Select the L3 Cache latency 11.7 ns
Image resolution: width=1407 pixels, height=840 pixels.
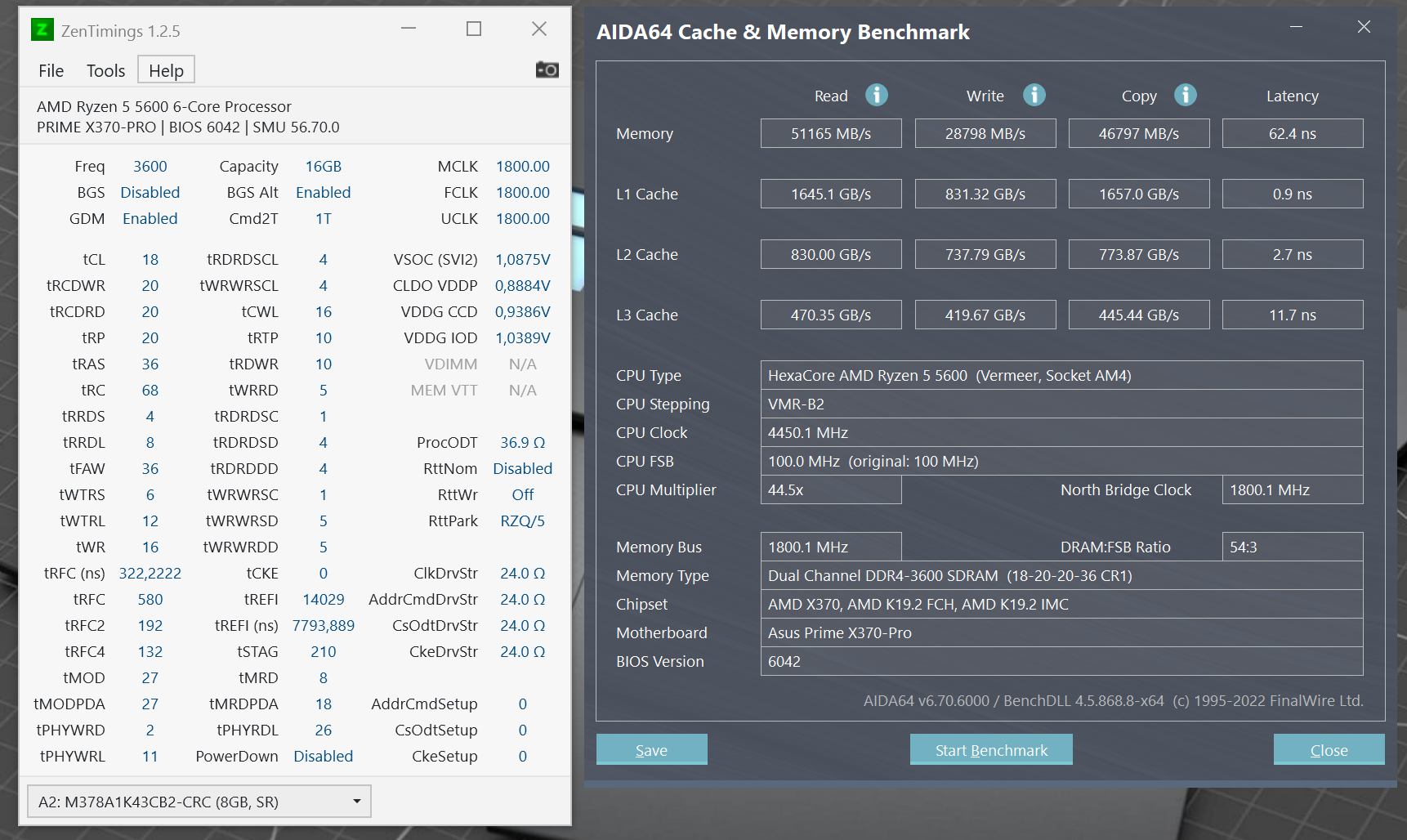(x=1293, y=315)
